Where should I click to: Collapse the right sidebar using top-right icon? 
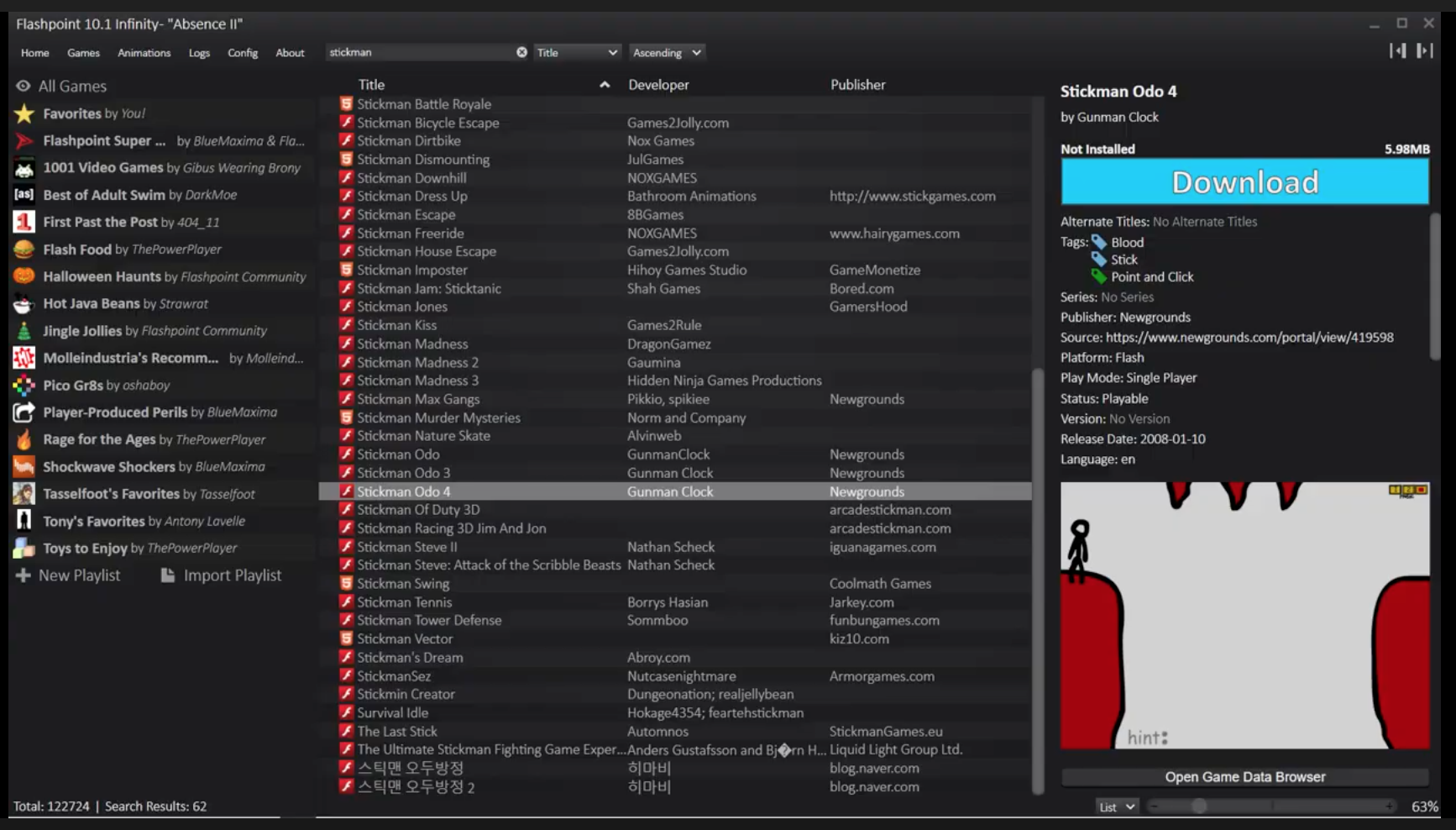coord(1424,51)
